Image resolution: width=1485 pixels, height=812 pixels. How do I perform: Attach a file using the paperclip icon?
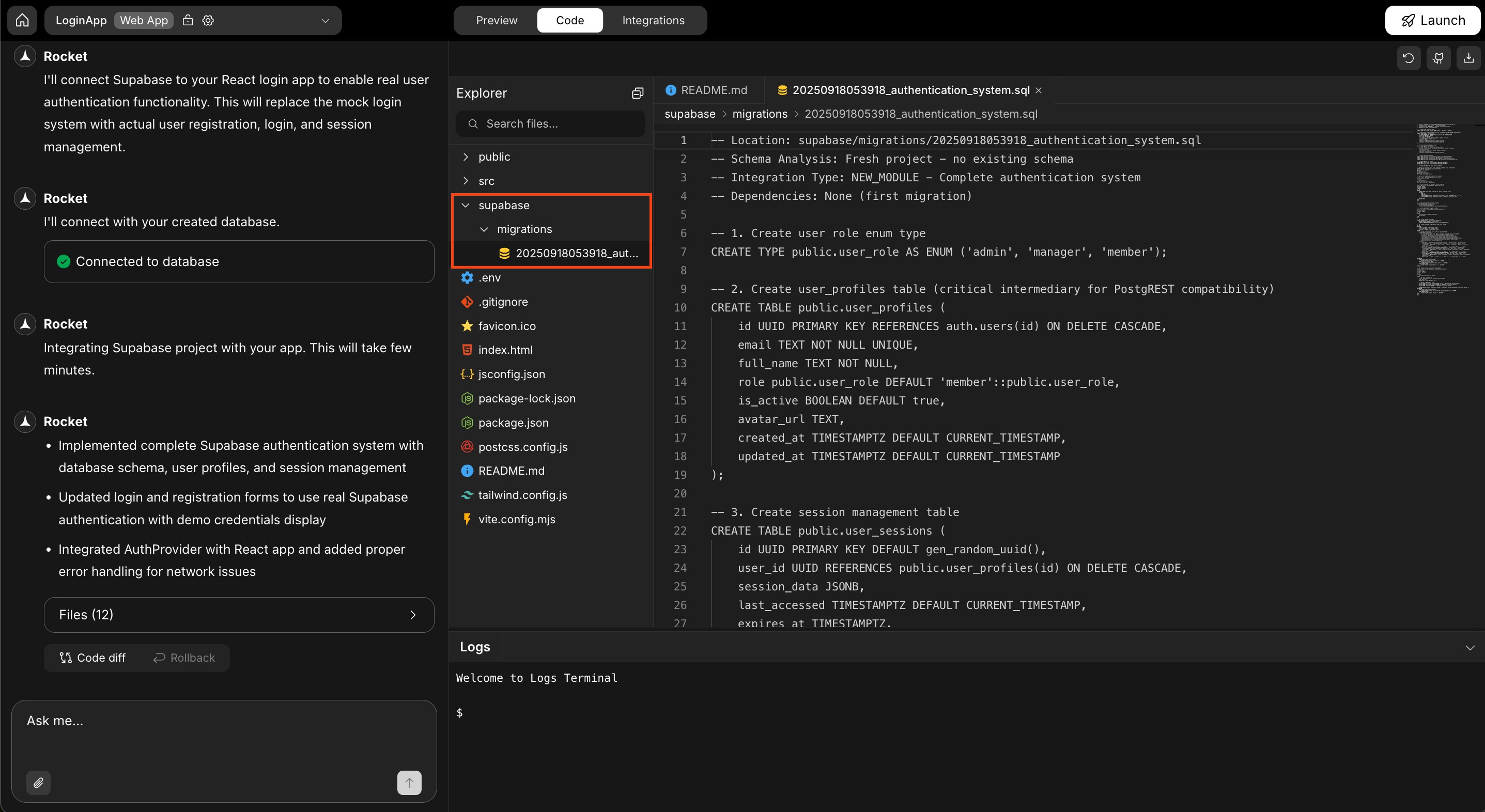[x=39, y=783]
